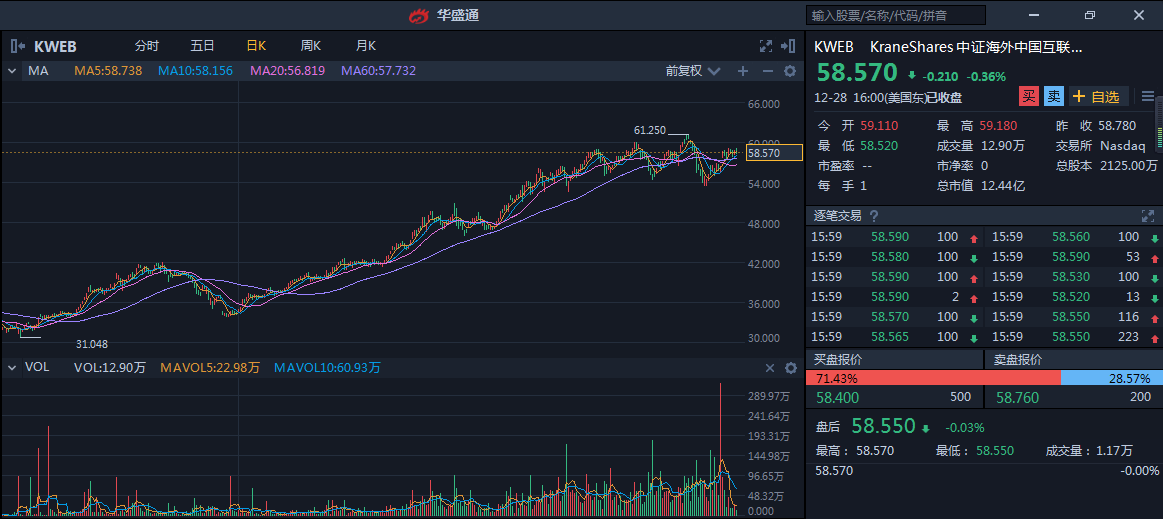This screenshot has height=519, width=1163.
Task: Open VOL indicator settings gear
Action: pos(790,368)
